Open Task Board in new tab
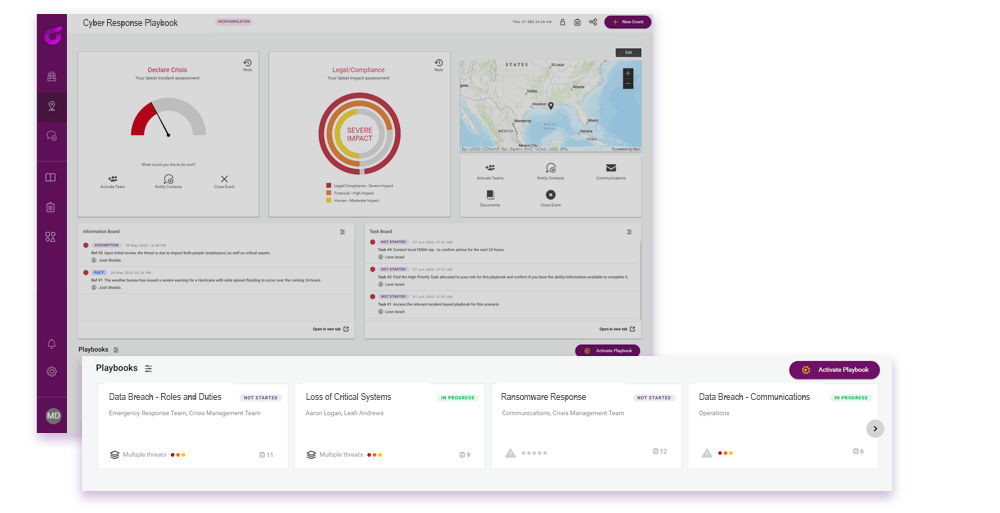 [617, 329]
